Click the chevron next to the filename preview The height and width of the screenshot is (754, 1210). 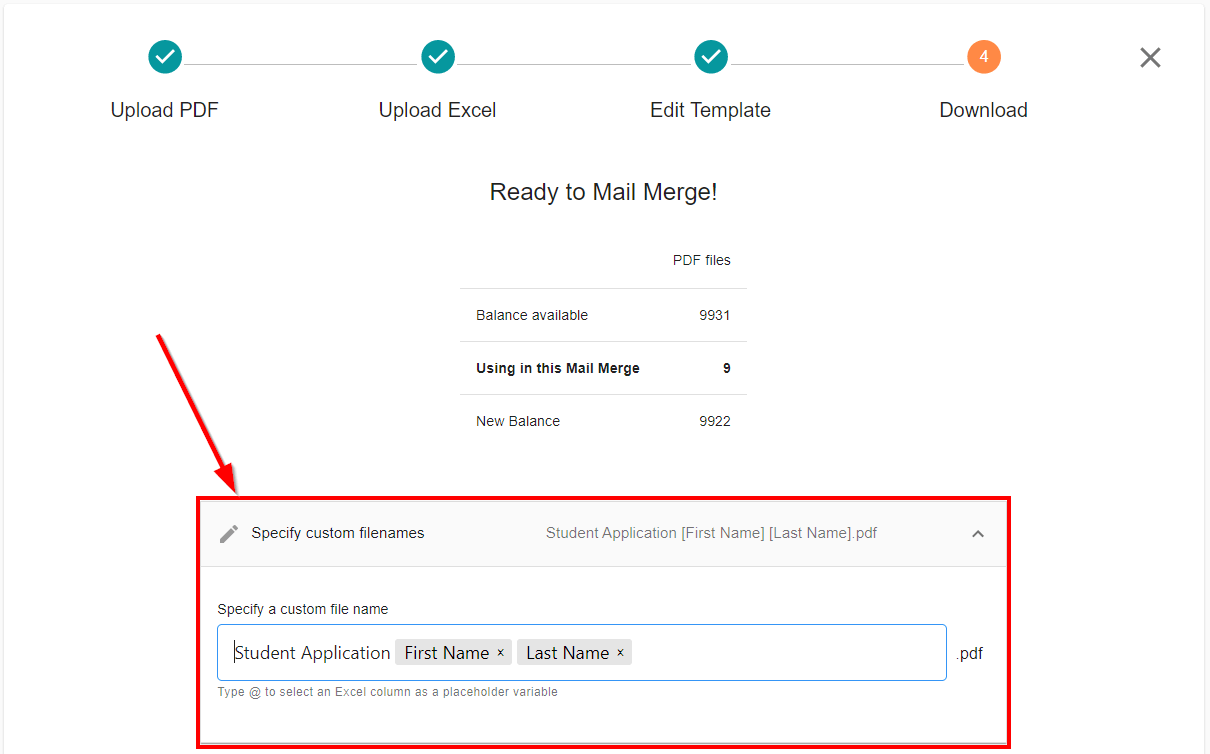click(978, 534)
